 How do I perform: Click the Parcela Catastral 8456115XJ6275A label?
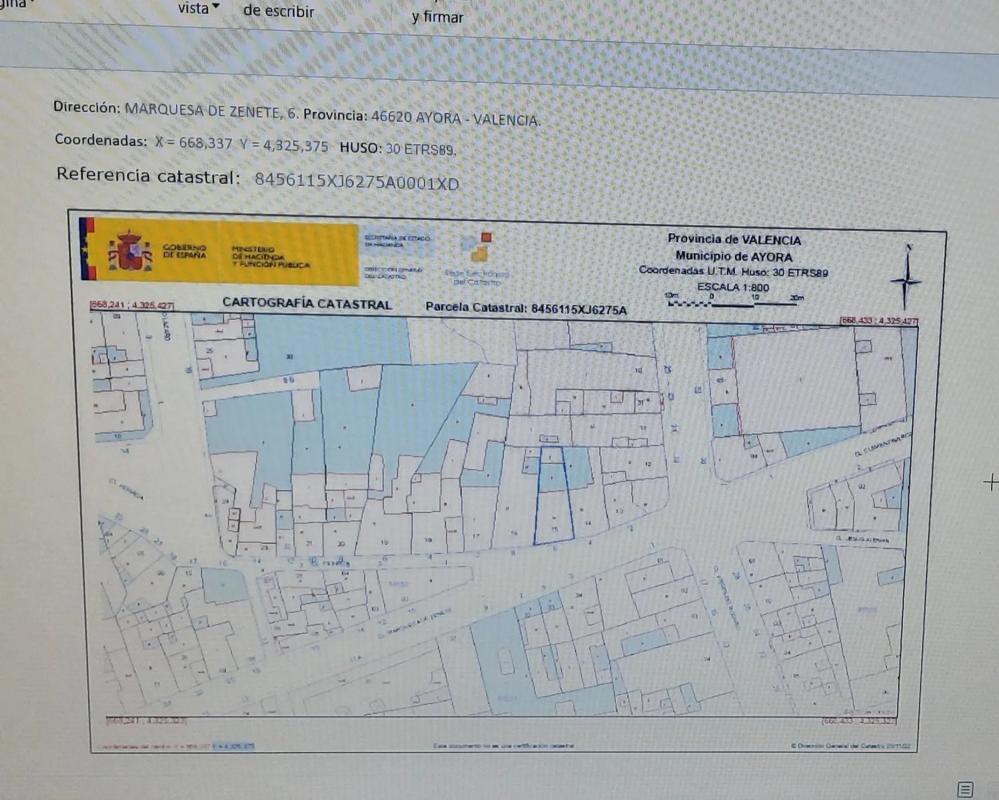(525, 309)
